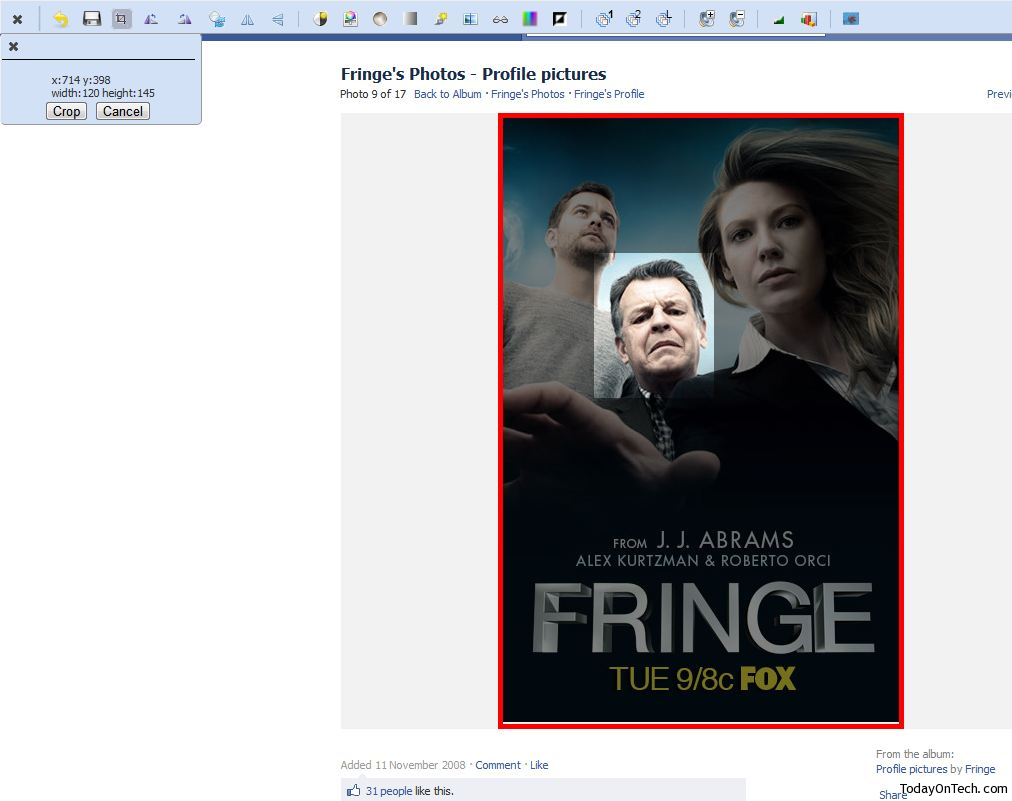Click the brightness and contrast icon

tap(320, 19)
